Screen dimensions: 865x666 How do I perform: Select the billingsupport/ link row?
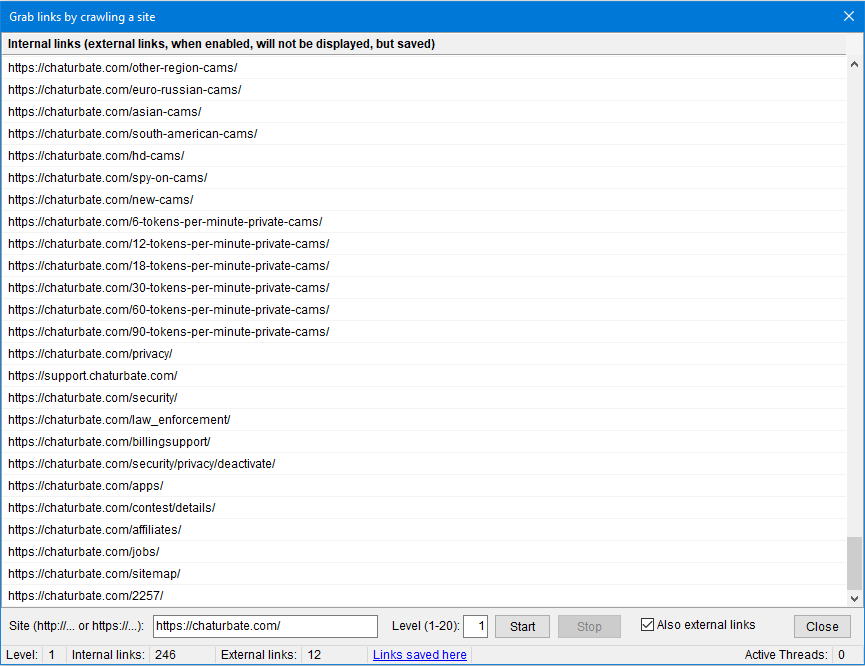[424, 442]
